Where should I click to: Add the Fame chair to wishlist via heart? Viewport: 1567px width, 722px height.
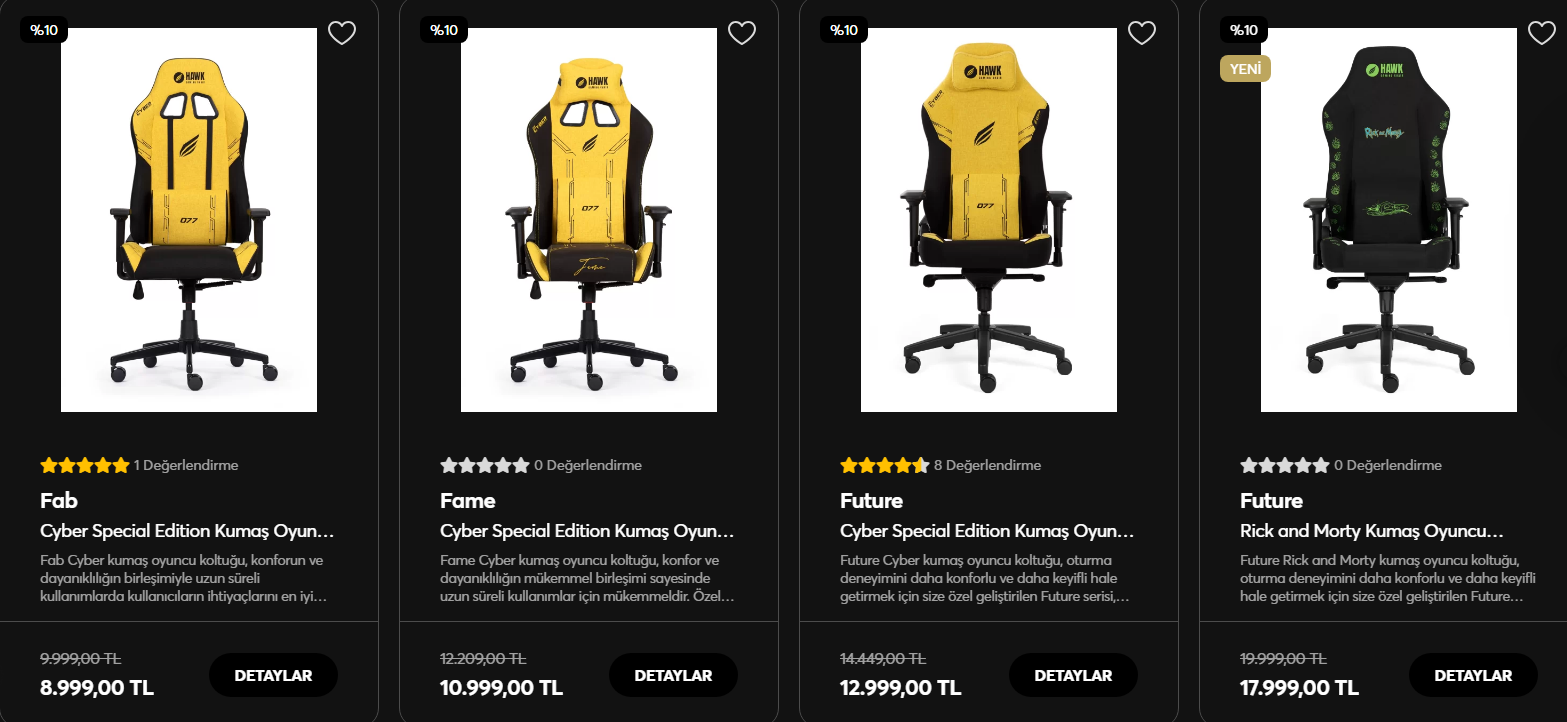pyautogui.click(x=742, y=33)
